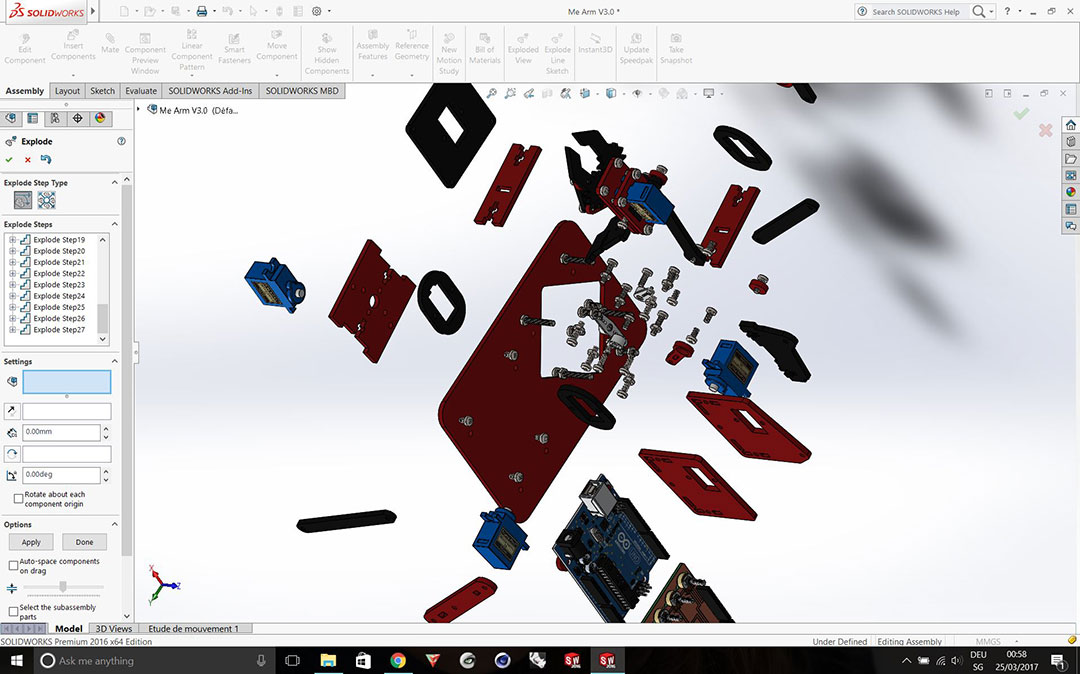Collapse the Settings section

click(114, 361)
